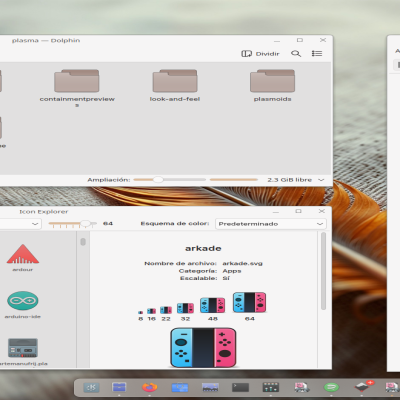This screenshot has height=400, width=400.
Task: Click the Ampliación zoom slider in Dolphin
Action: 169,180
